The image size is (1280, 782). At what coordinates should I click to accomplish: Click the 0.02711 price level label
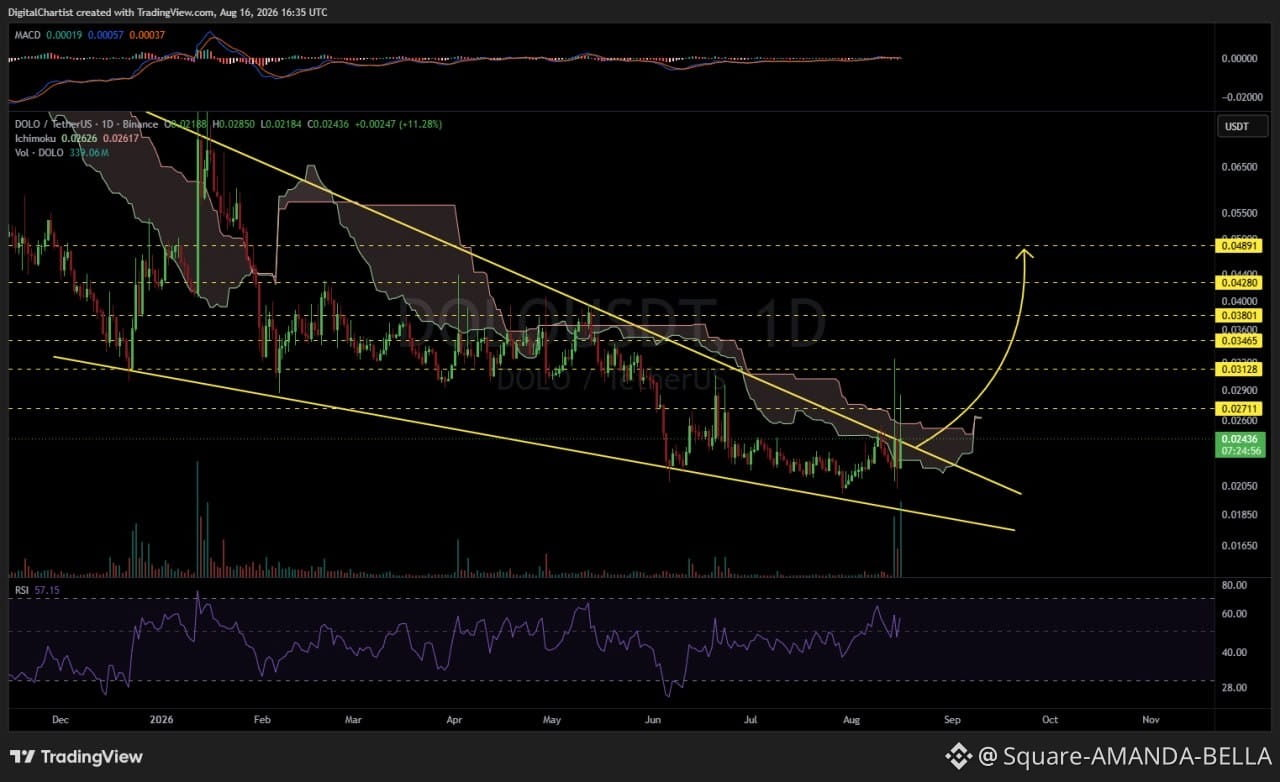[x=1240, y=409]
